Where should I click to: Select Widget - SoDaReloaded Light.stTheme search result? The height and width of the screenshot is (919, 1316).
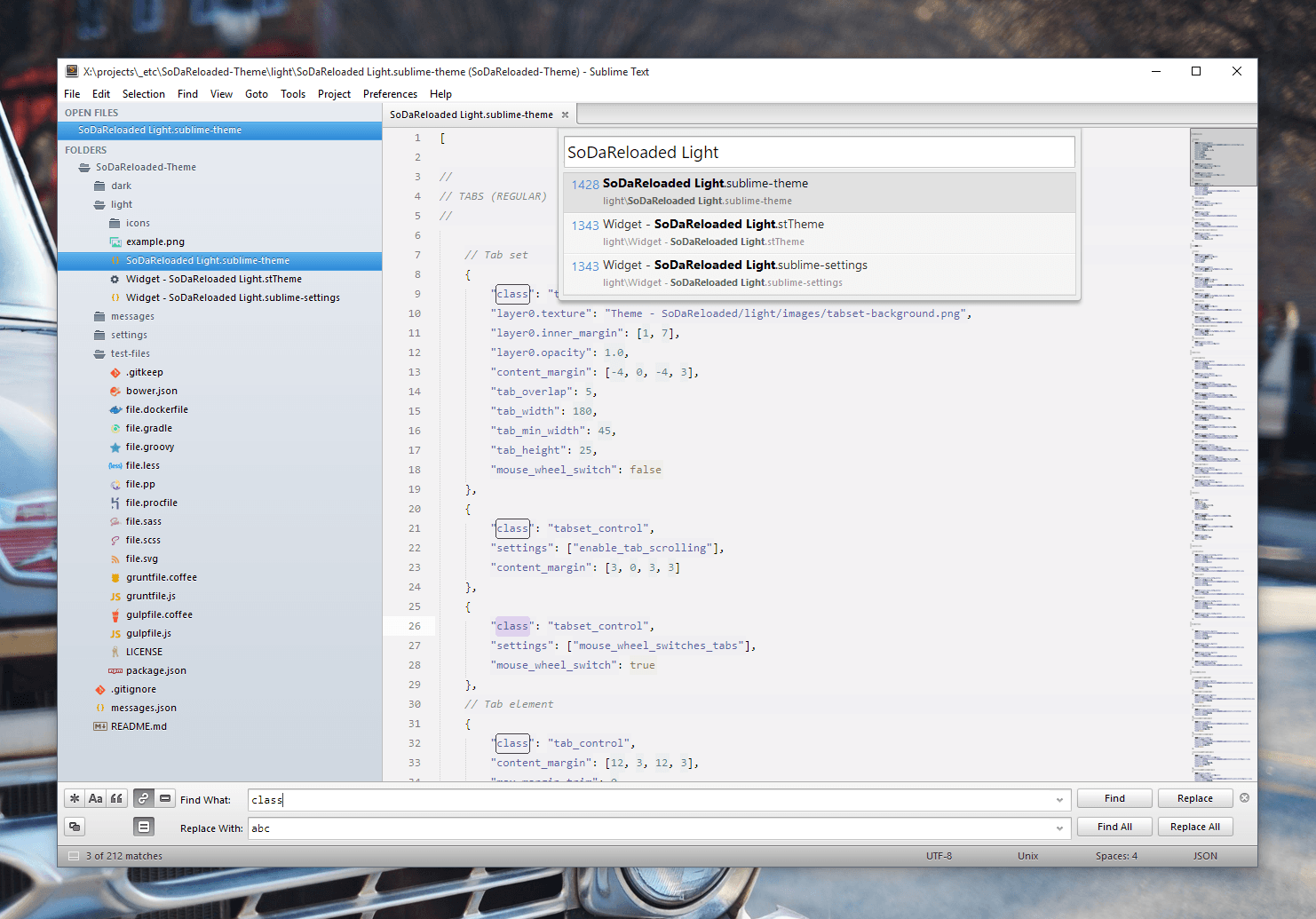coord(820,233)
